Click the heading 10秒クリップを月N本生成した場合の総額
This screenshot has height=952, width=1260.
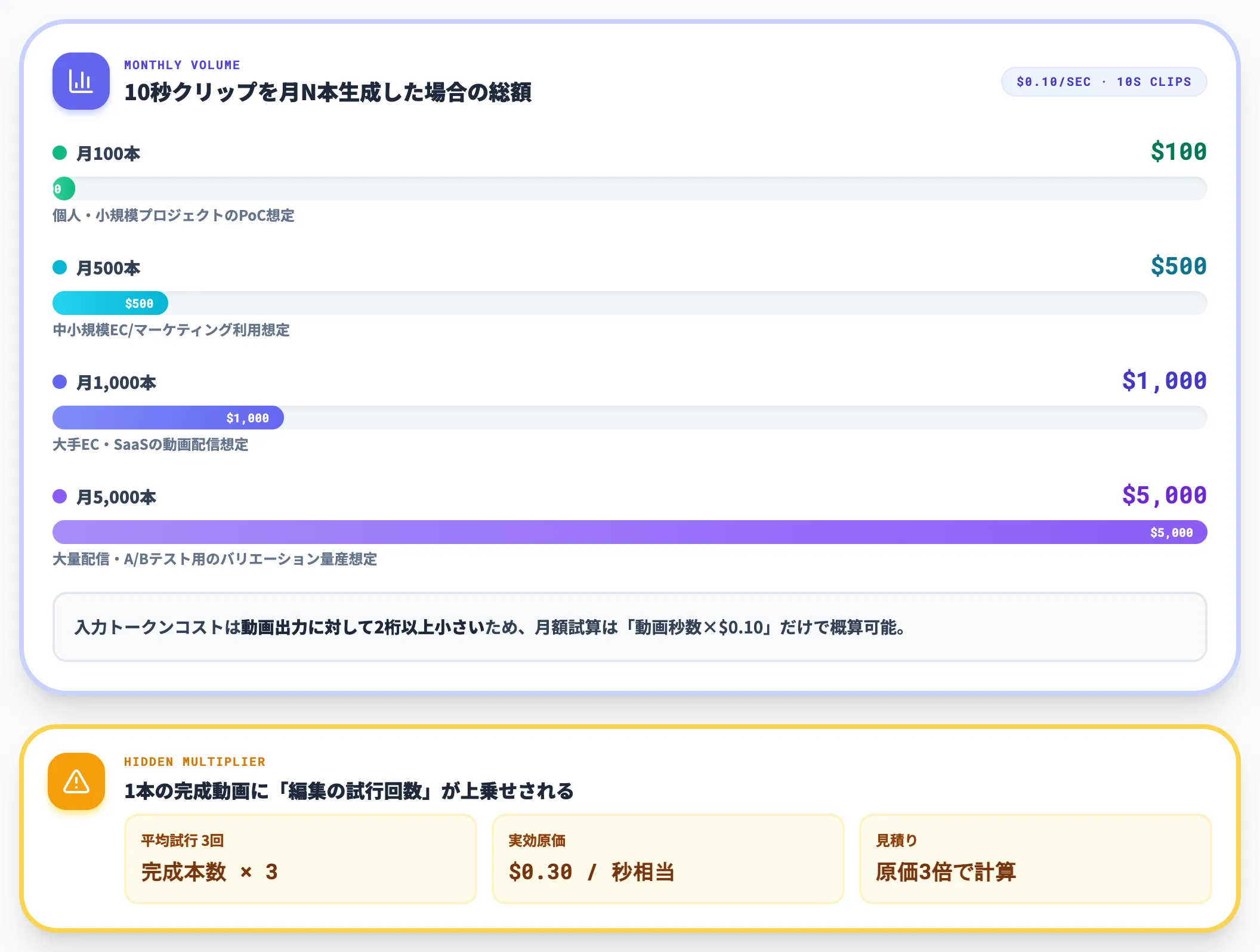click(x=328, y=92)
